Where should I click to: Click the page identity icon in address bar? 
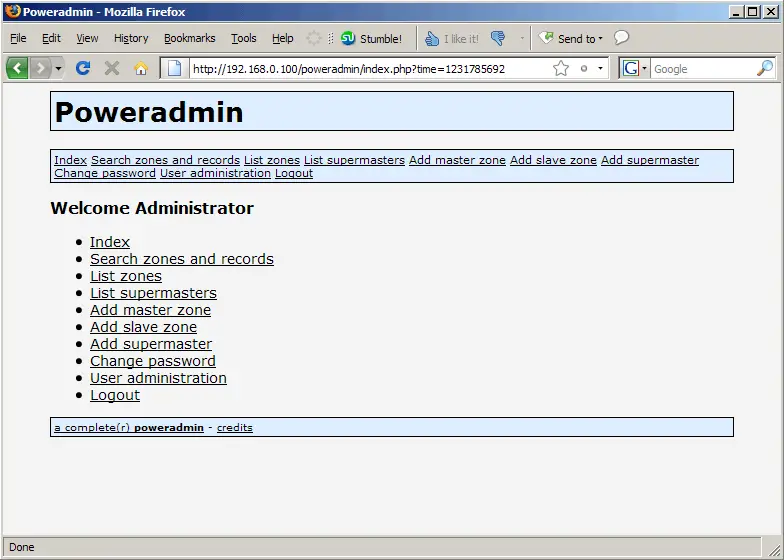pos(174,68)
